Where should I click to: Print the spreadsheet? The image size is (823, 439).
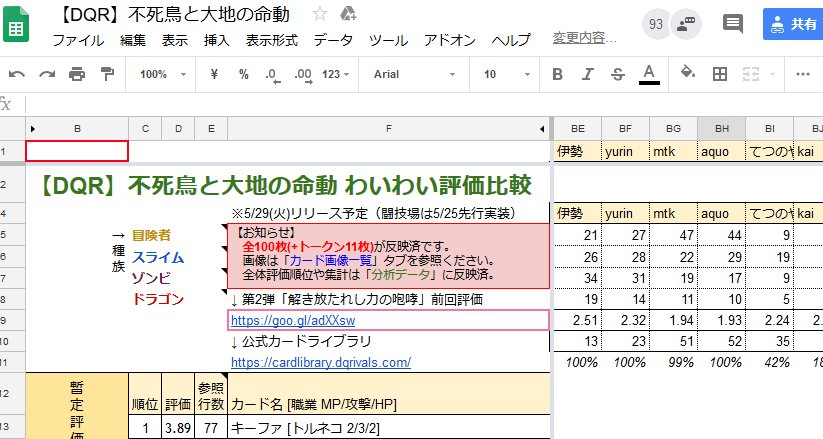pos(77,75)
